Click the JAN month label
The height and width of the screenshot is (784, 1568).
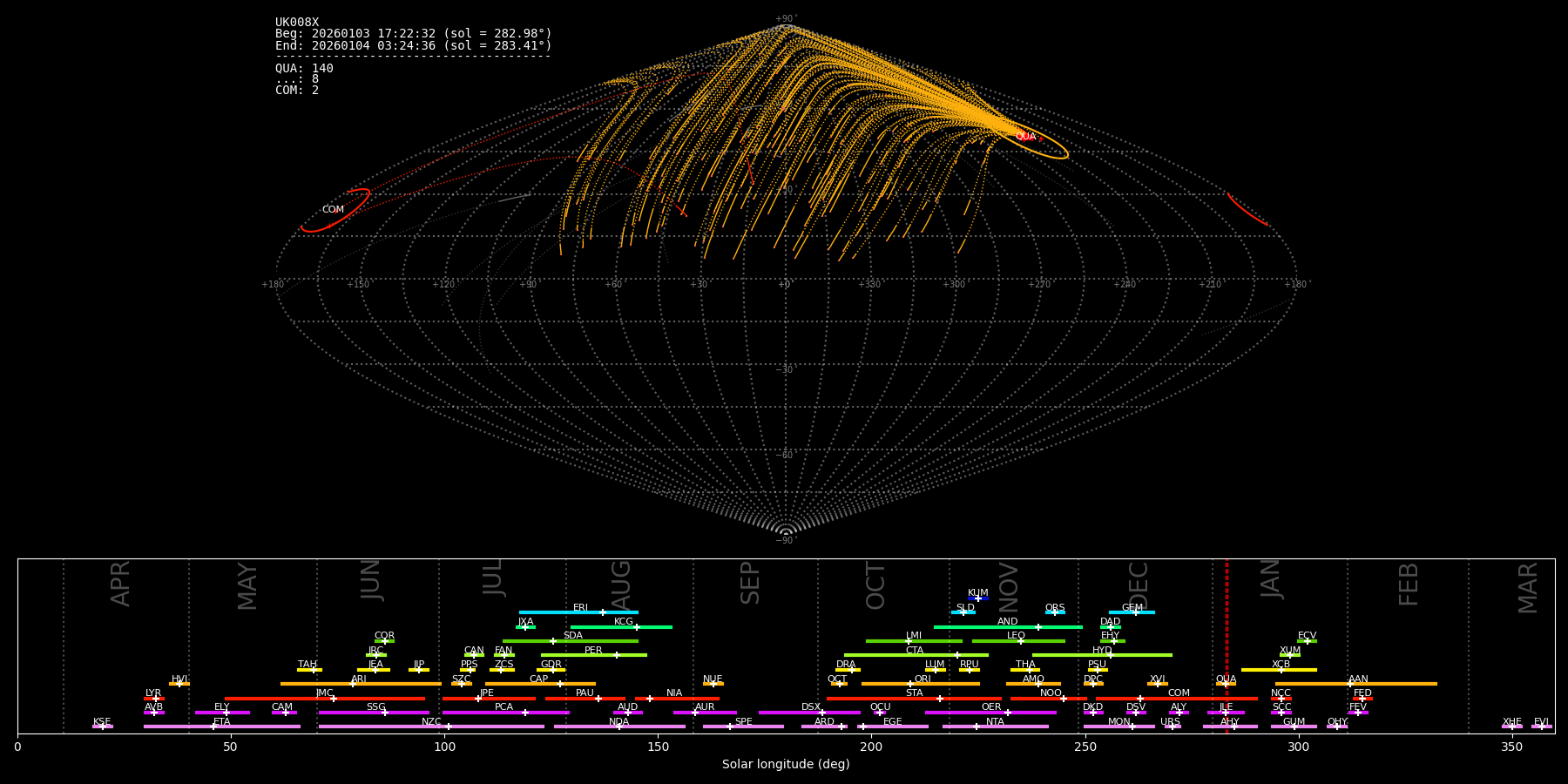tap(1271, 579)
